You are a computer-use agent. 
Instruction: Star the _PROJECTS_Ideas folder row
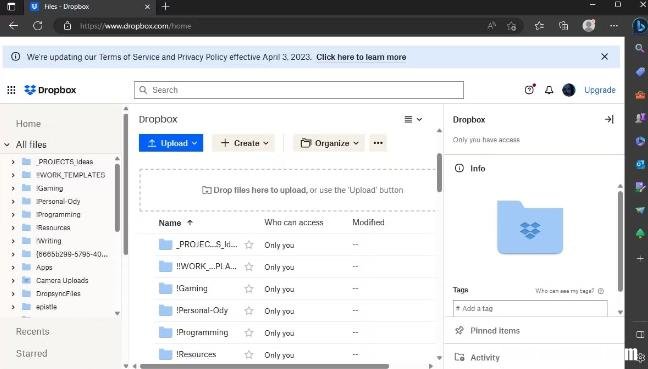(x=249, y=245)
